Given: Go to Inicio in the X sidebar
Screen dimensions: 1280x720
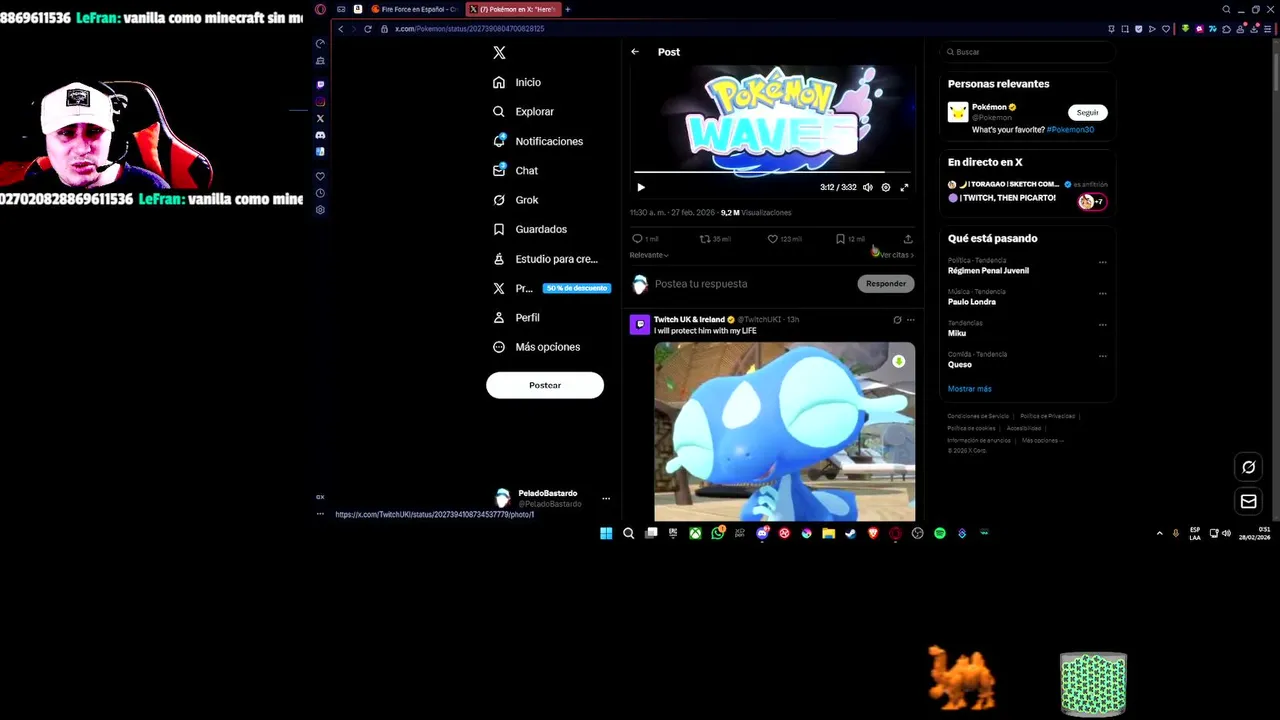Looking at the screenshot, I should pyautogui.click(x=517, y=82).
